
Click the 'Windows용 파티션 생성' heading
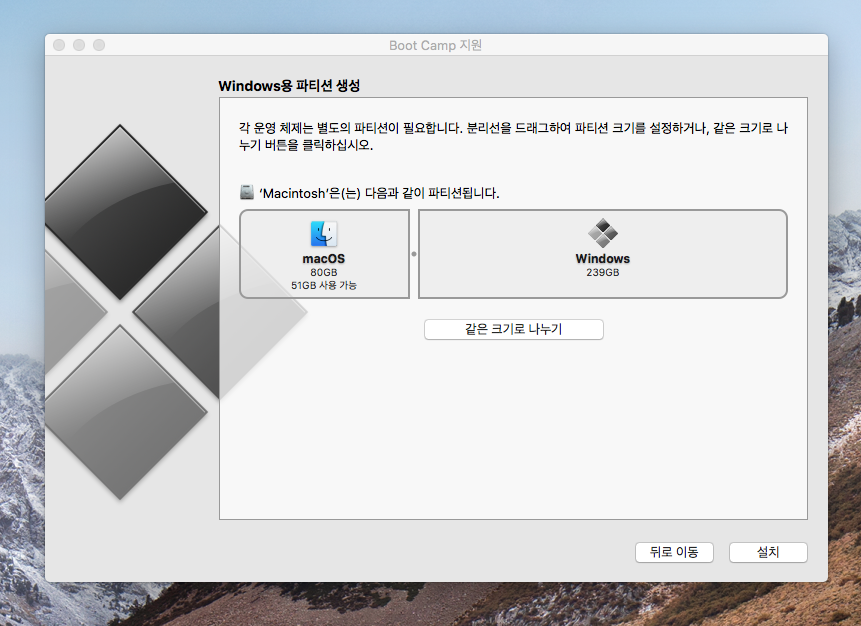(289, 86)
